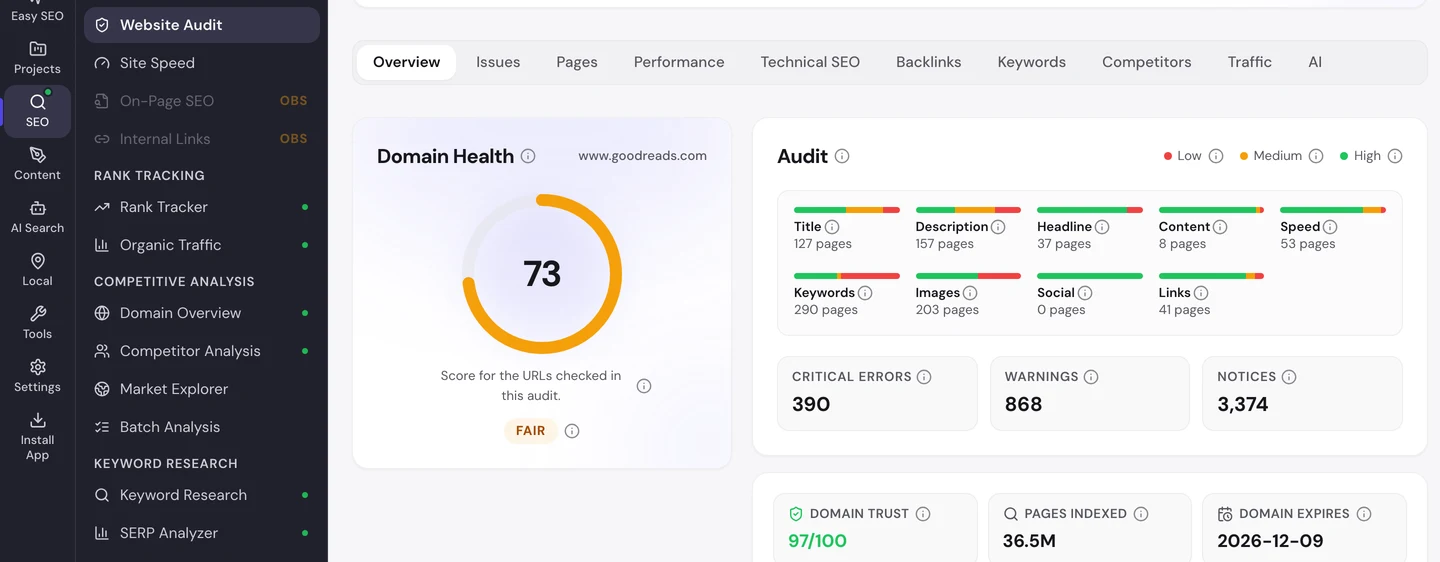This screenshot has width=1440, height=562.
Task: Click info icon next to Medium legend
Action: 1316,156
